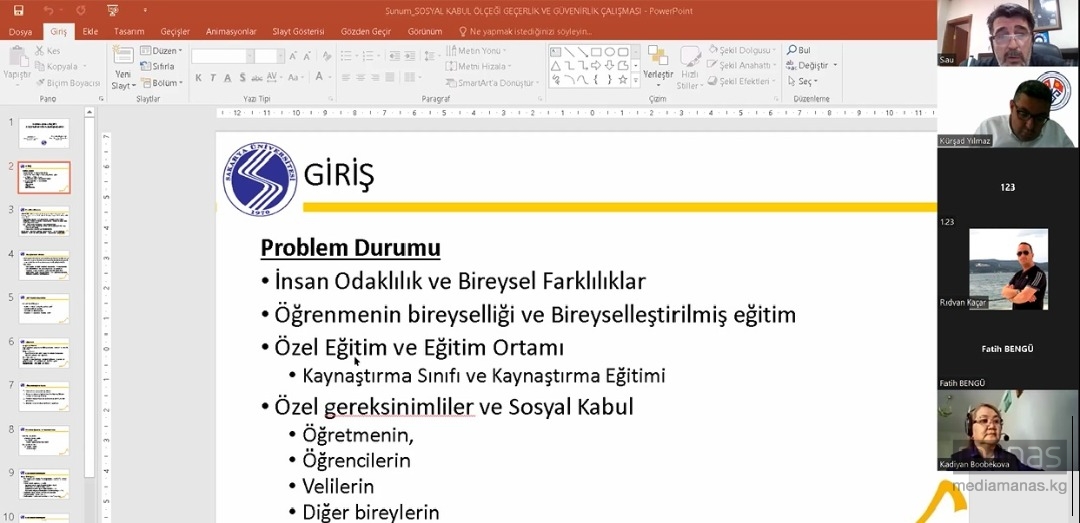
Task: Click the increase font size icon
Action: click(x=293, y=57)
